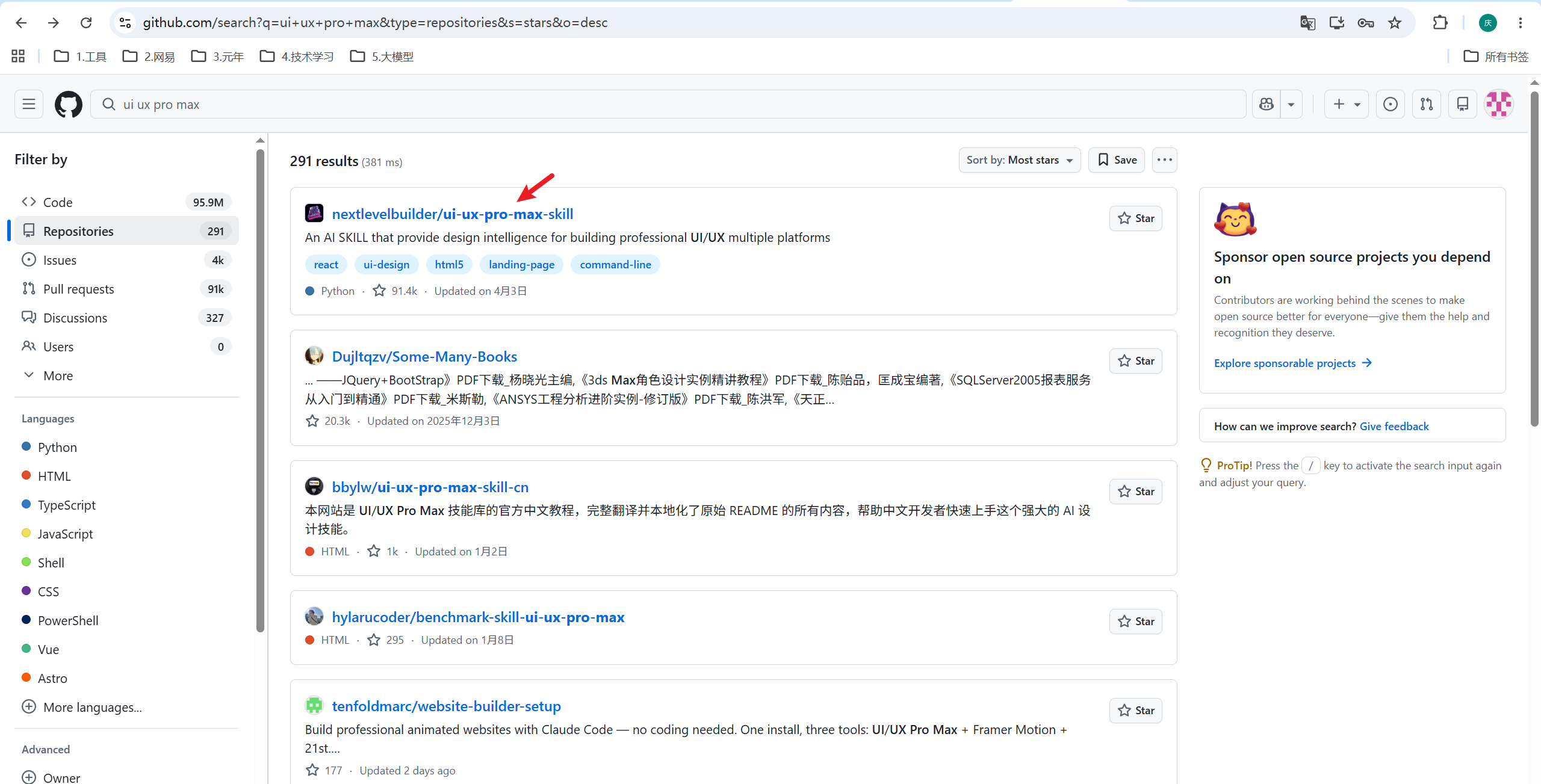
Task: Click the install app icon in address bar
Action: click(1337, 23)
